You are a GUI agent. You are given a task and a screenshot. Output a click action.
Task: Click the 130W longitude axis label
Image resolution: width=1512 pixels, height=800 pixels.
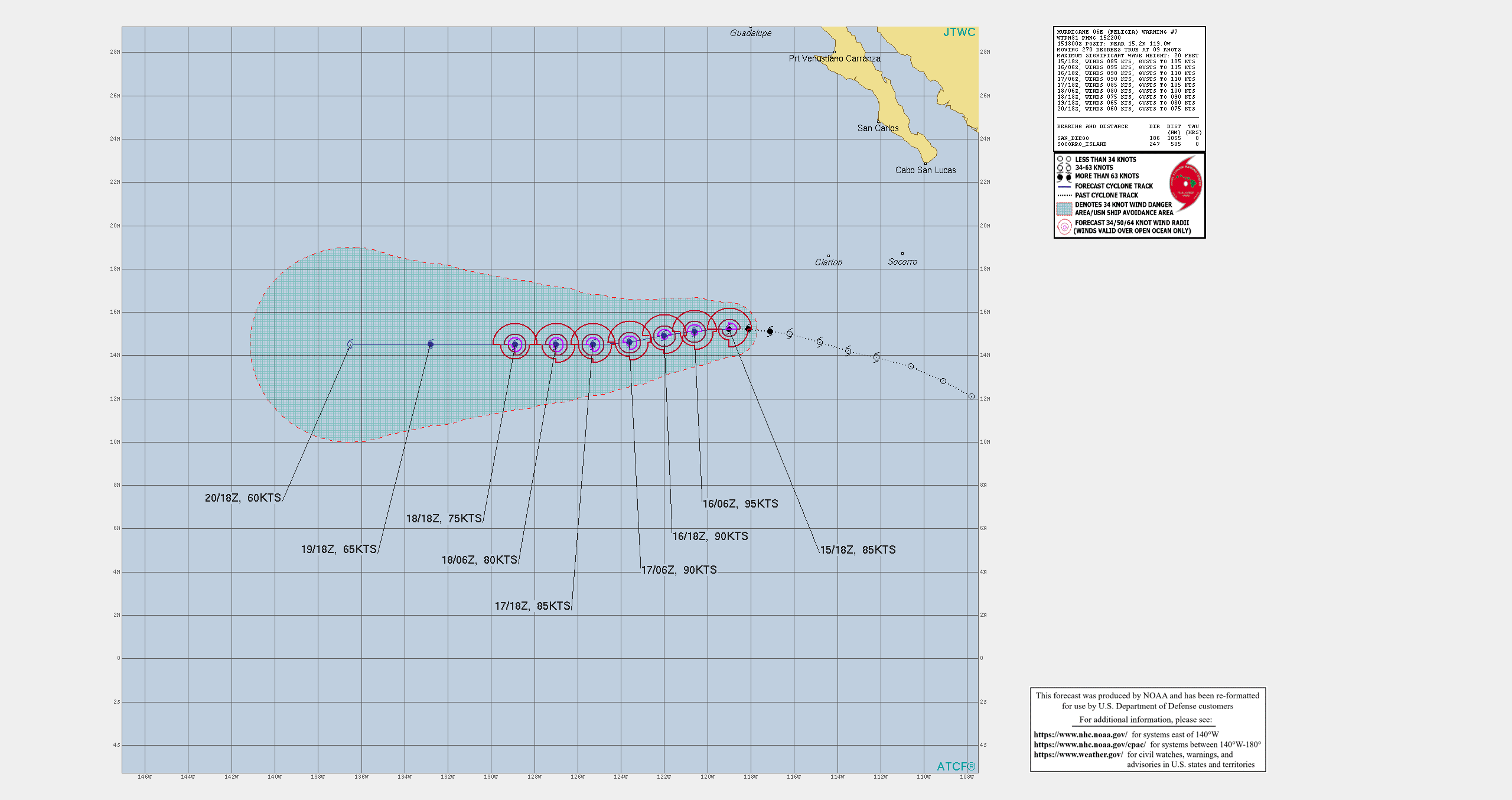coord(491,777)
